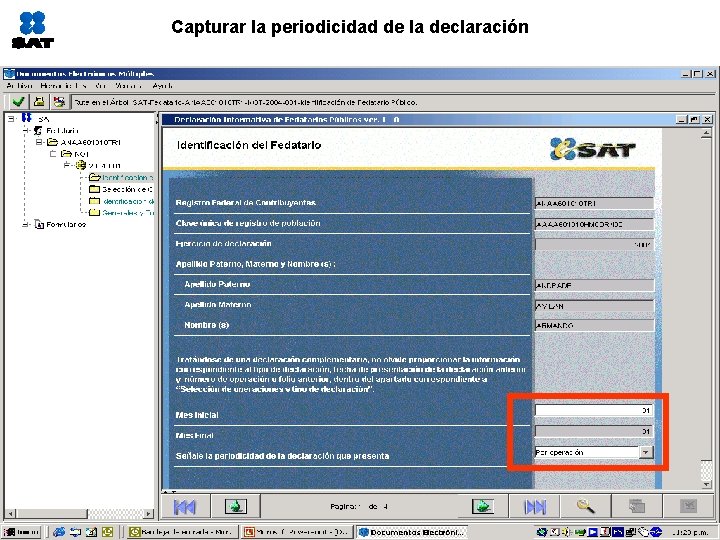Click the Mes Inicial input field

point(594,411)
